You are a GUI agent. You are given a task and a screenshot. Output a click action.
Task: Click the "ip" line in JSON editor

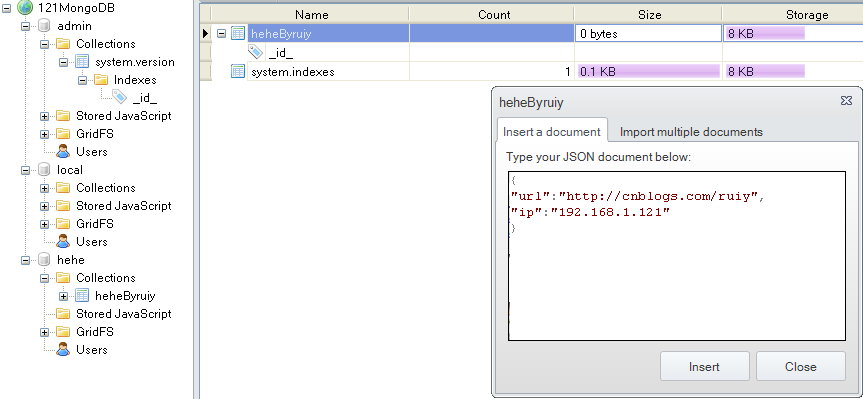[x=590, y=212]
